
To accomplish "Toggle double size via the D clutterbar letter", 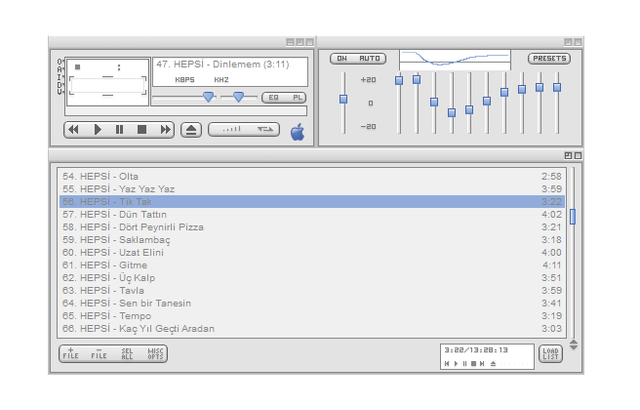I will click(60, 84).
